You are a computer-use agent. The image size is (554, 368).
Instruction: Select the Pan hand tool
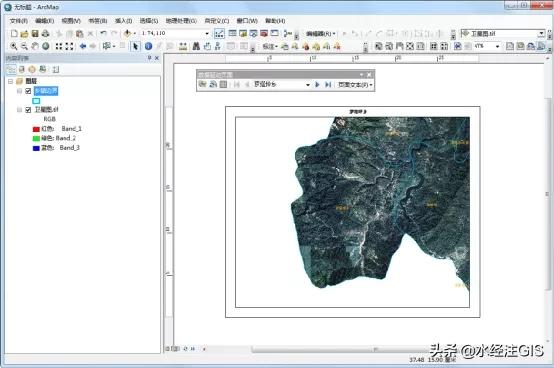point(35,46)
